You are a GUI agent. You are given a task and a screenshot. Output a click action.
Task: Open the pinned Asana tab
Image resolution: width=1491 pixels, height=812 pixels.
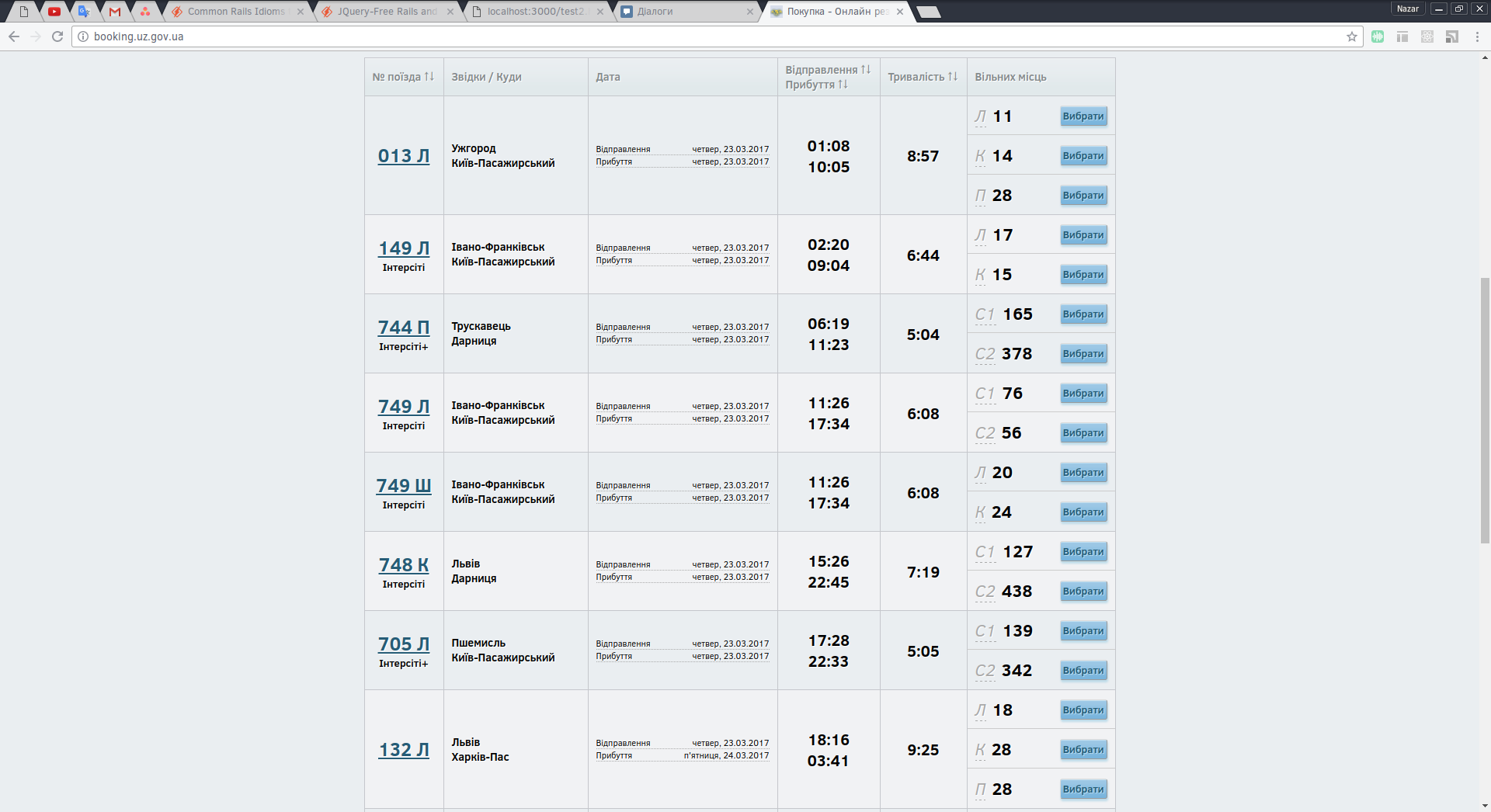coord(145,12)
